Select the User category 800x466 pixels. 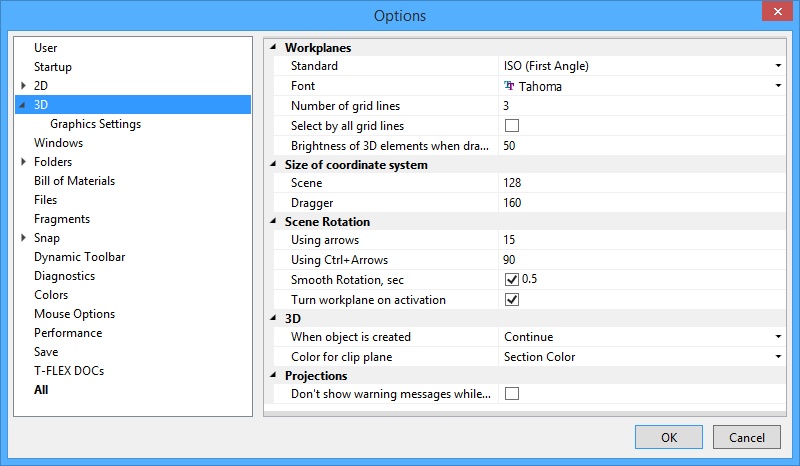pos(45,48)
